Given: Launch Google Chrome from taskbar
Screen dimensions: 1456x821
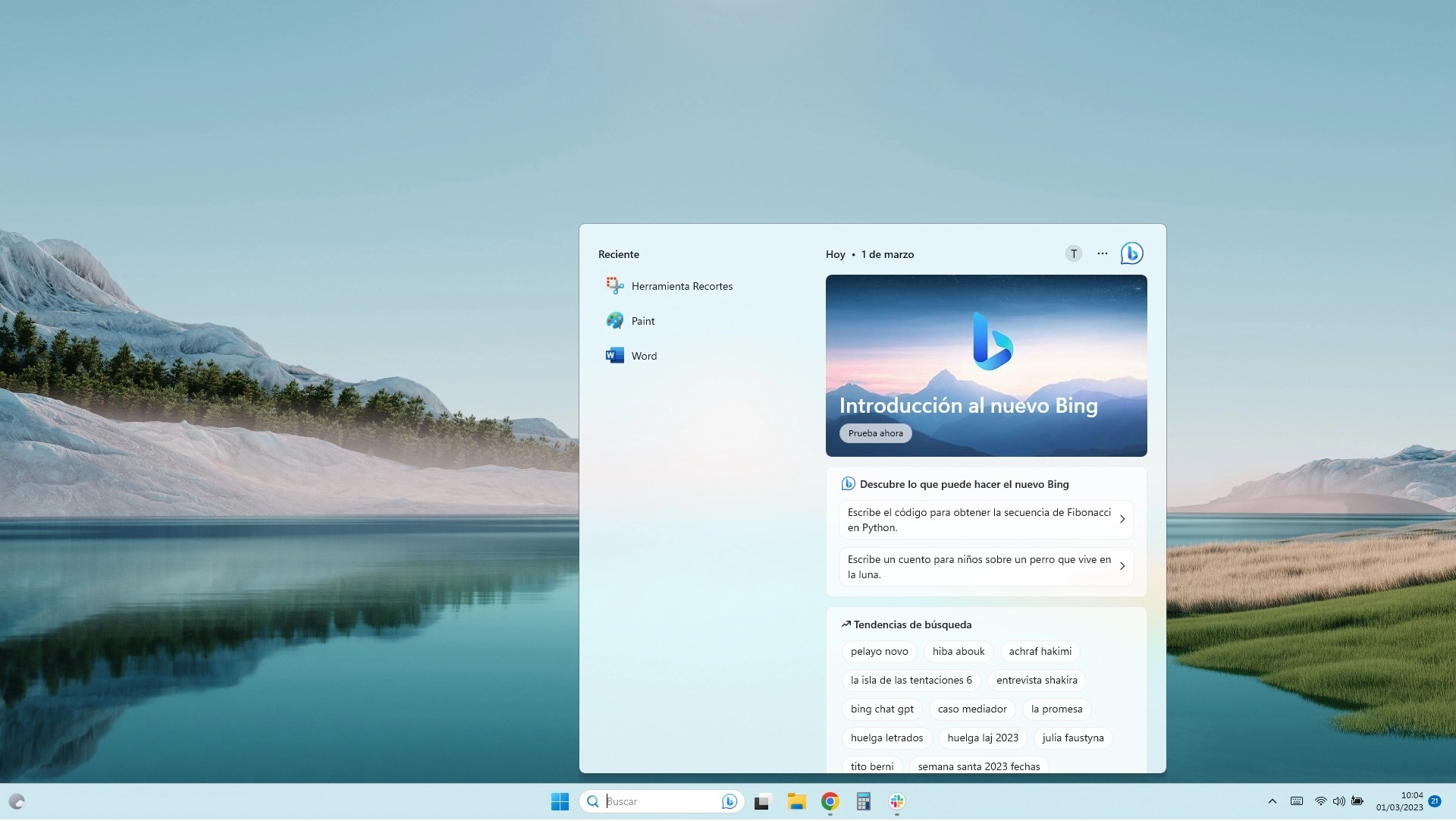Looking at the screenshot, I should click(830, 801).
